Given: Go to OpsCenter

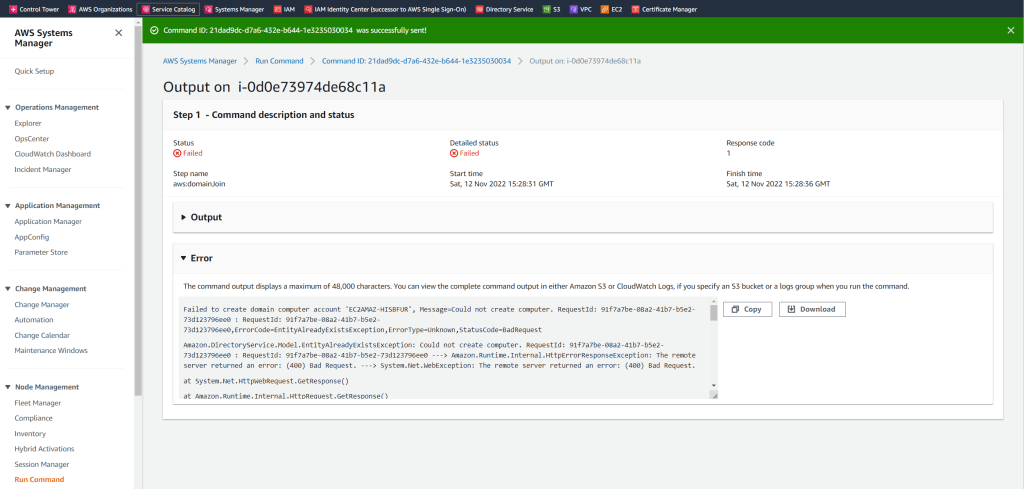Looking at the screenshot, I should [x=32, y=138].
